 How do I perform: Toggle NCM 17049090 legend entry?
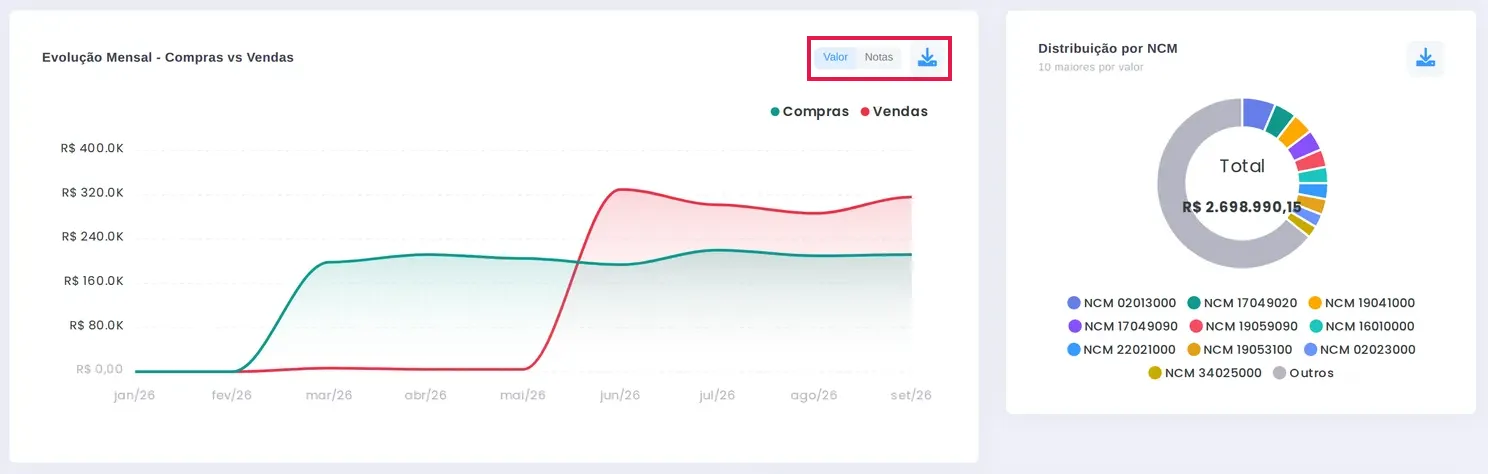click(x=1122, y=326)
